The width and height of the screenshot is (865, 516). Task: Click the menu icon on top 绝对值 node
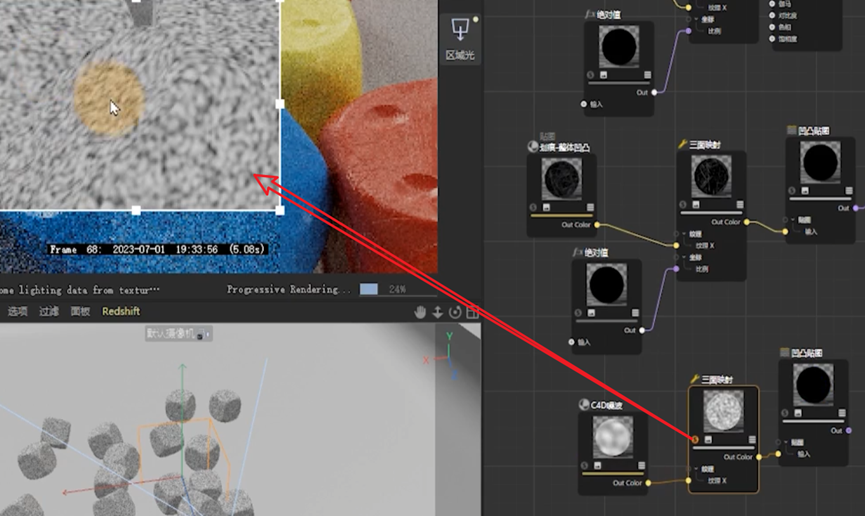pyautogui.click(x=647, y=75)
